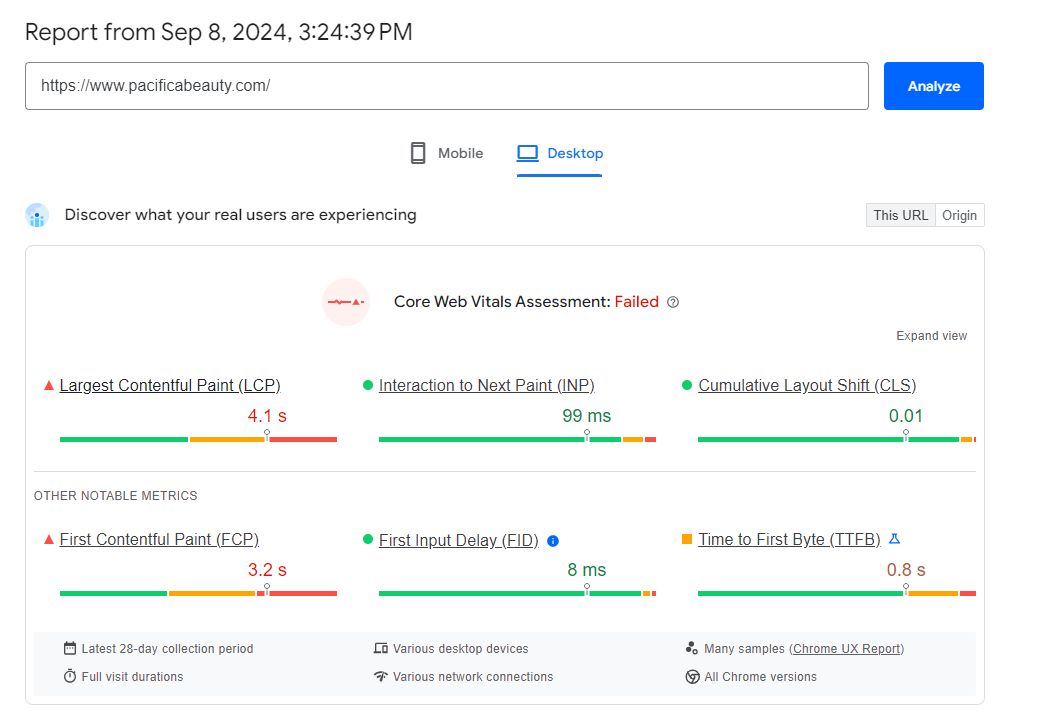The width and height of the screenshot is (1042, 719).
Task: Click the real users experience chart icon
Action: click(x=37, y=215)
